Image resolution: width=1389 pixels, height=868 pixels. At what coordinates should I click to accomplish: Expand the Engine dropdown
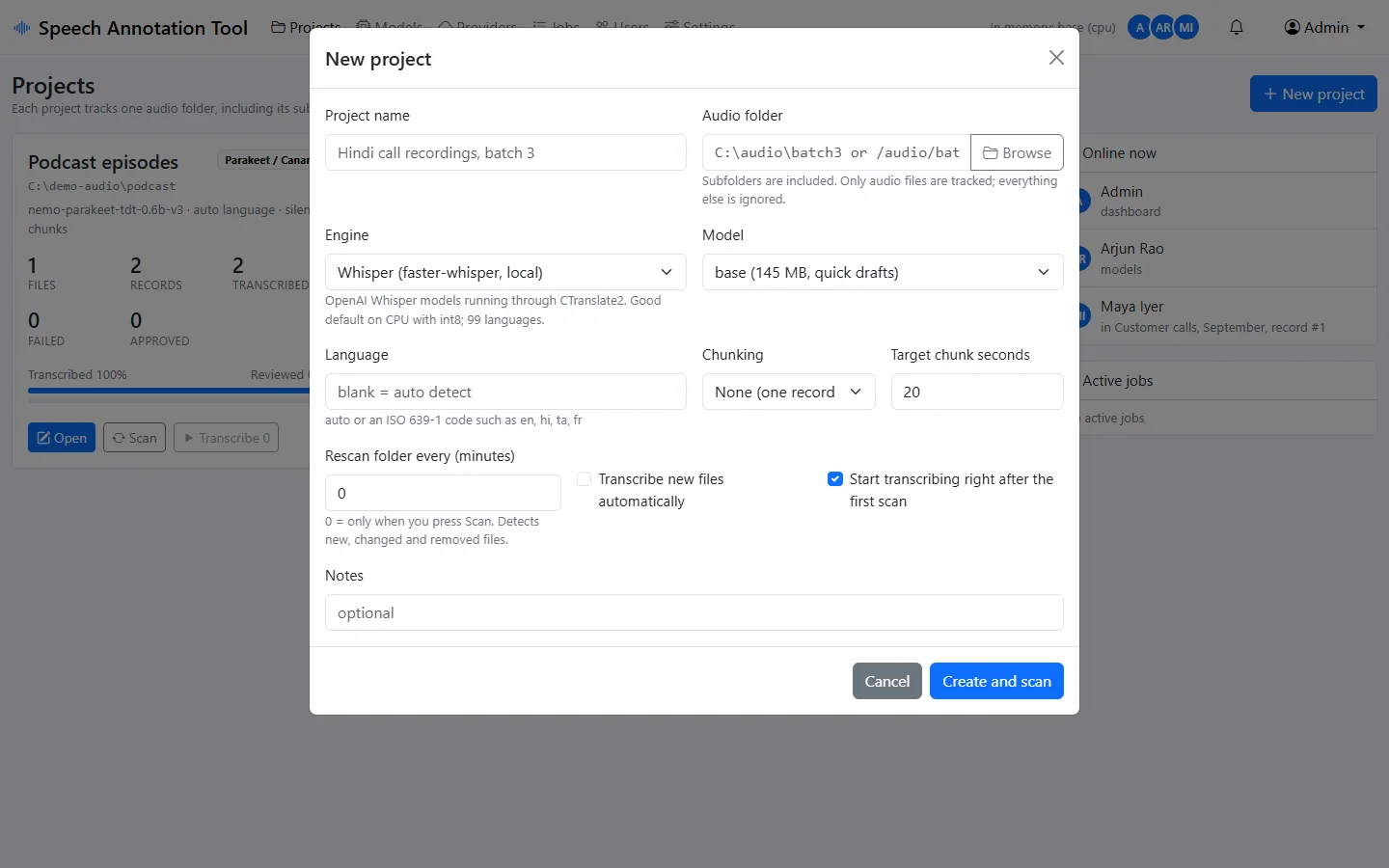tap(505, 272)
